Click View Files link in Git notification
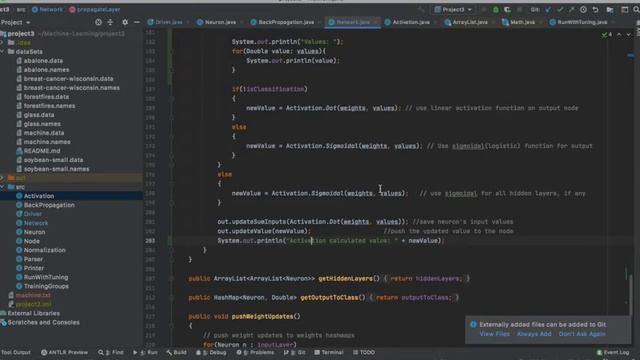Viewport: 640px width, 360px height. tap(494, 334)
